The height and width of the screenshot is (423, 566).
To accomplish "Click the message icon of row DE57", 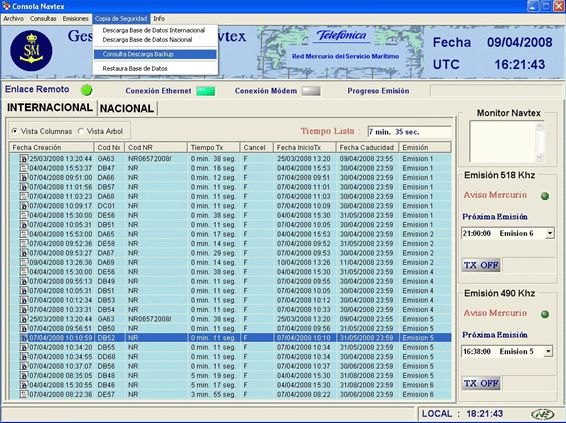I will coord(24,394).
